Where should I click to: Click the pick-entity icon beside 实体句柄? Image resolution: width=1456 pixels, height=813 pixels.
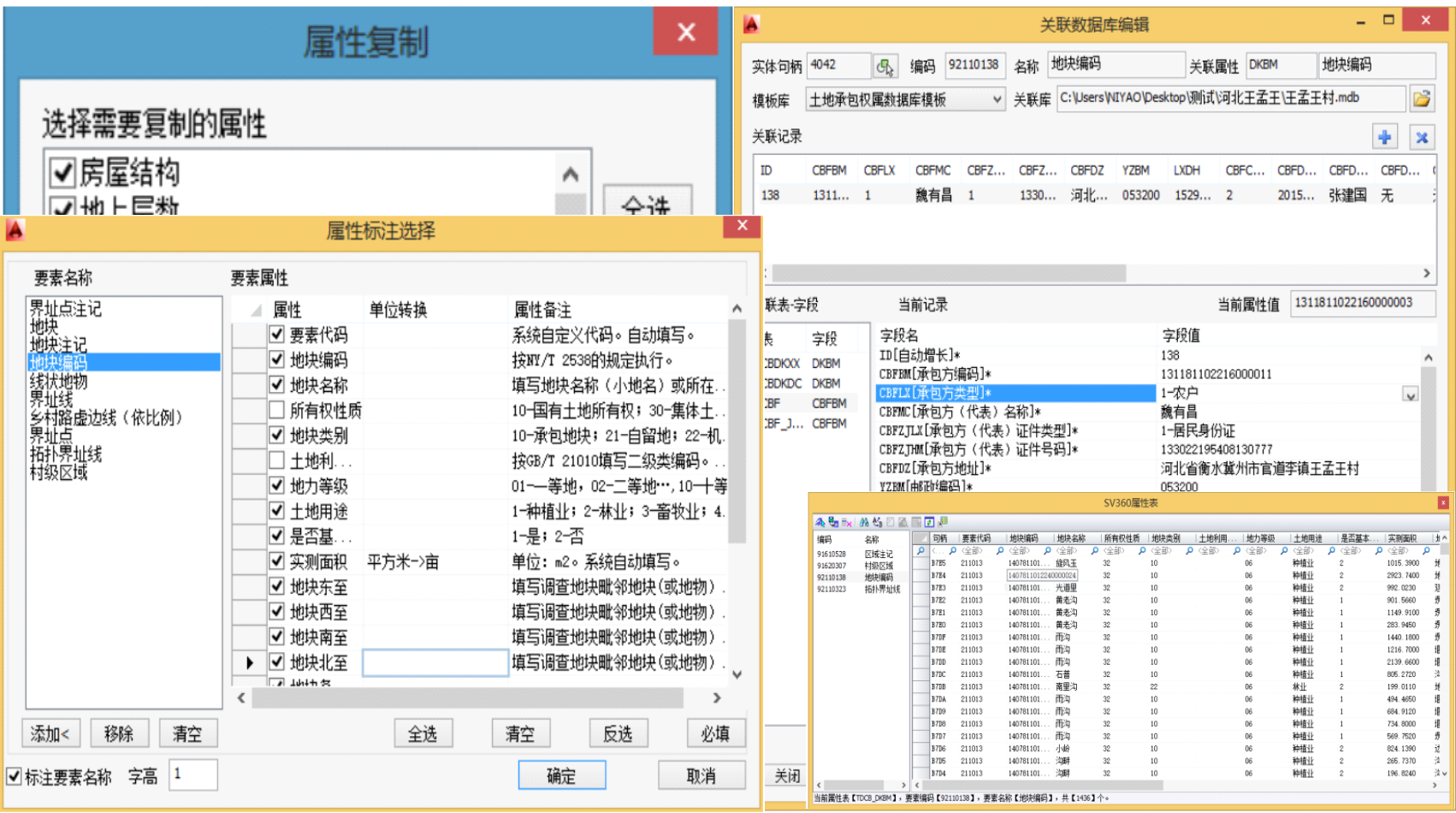885,66
